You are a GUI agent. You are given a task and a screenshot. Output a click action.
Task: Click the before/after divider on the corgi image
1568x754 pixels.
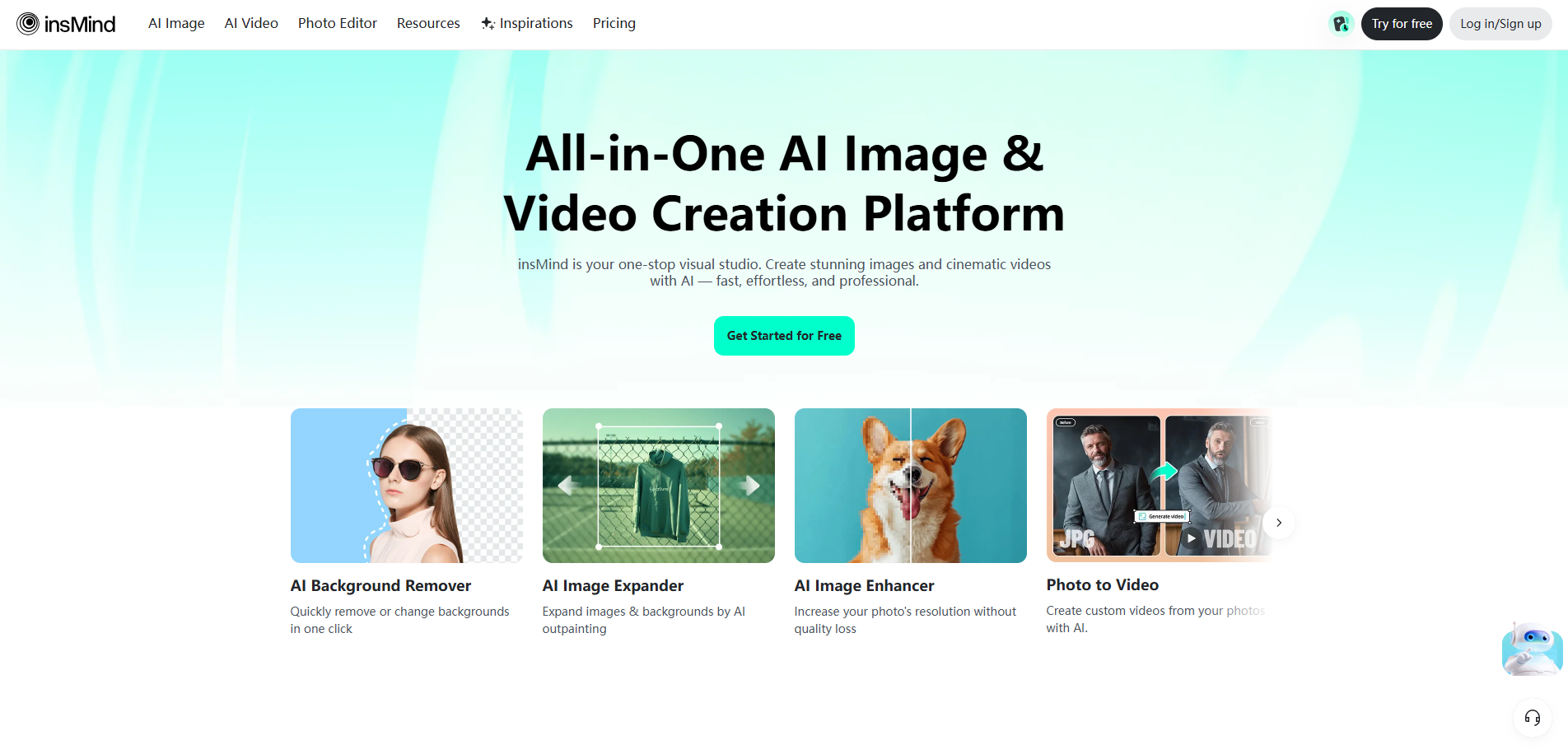click(x=910, y=486)
